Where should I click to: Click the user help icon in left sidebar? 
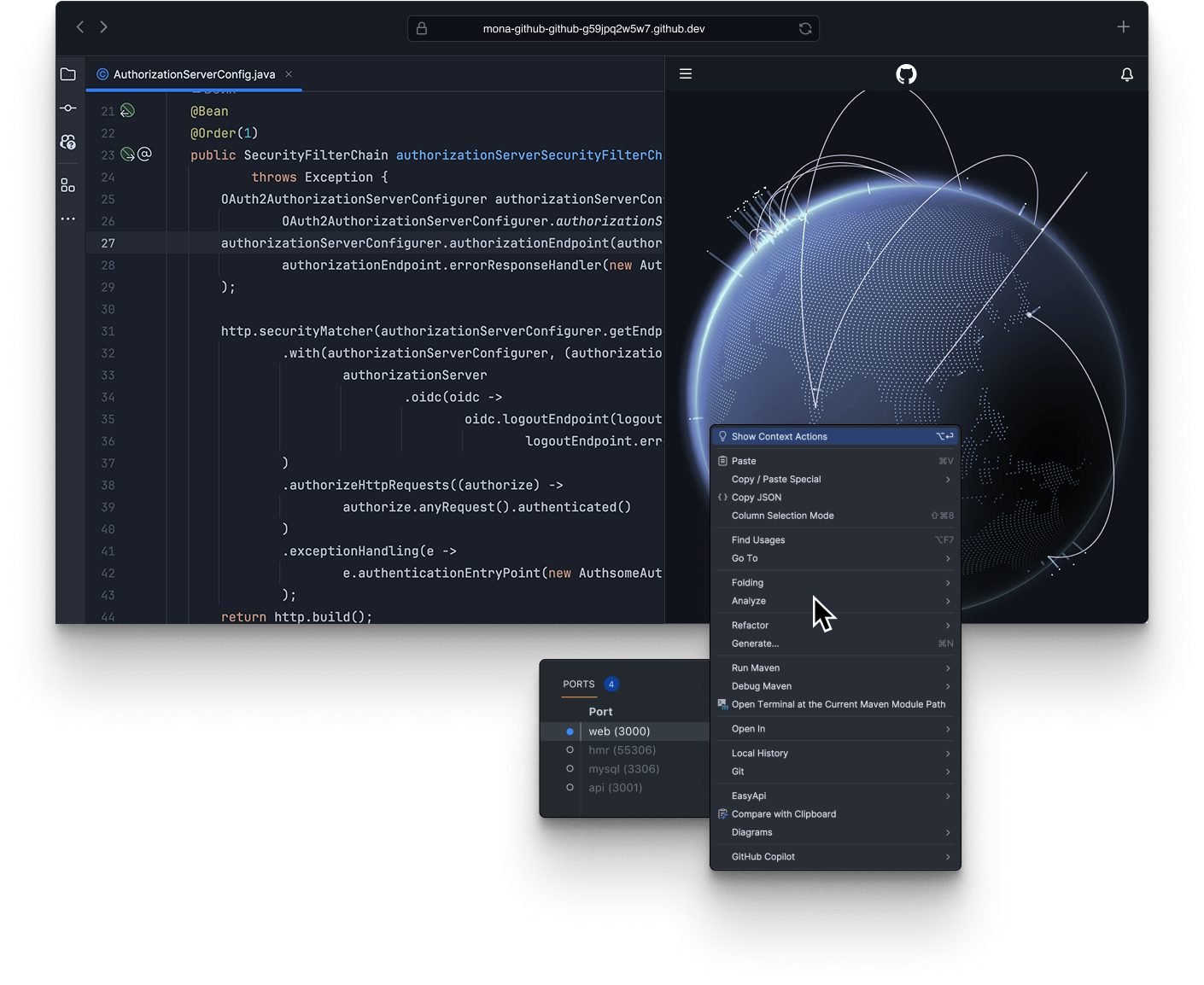68,142
